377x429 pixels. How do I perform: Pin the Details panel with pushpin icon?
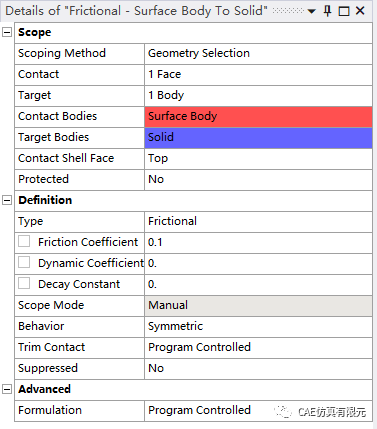[328, 11]
